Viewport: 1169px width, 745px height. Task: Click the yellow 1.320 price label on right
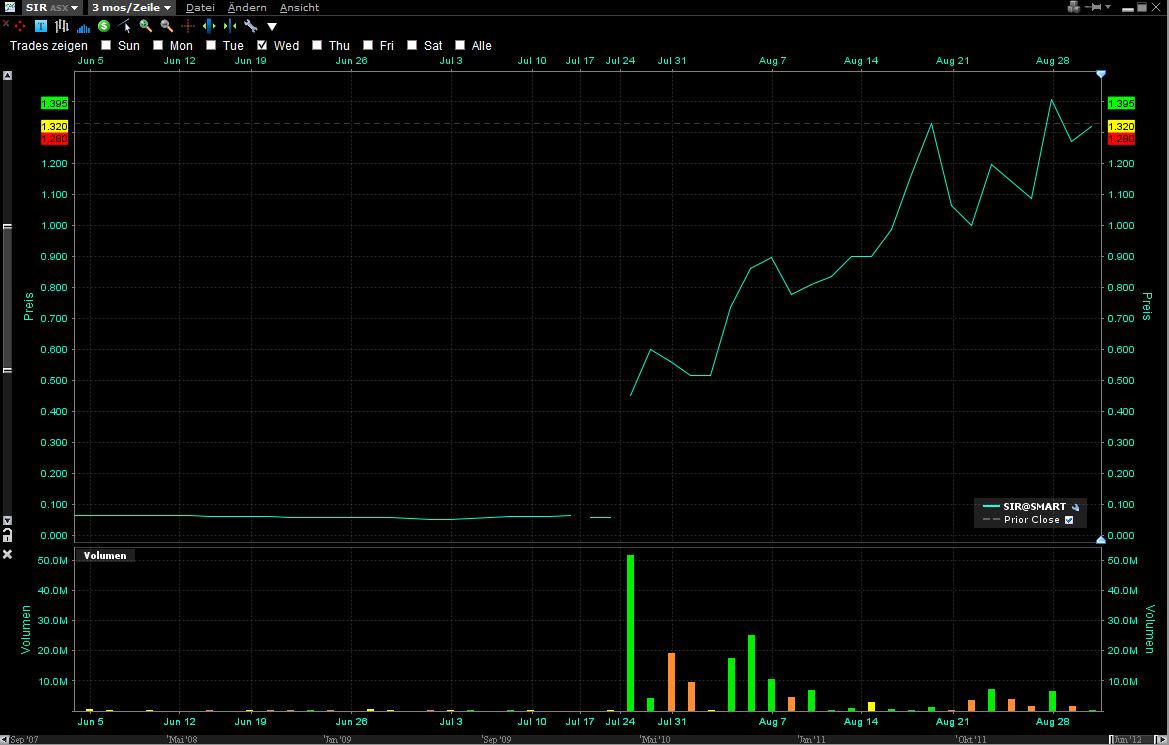[x=1121, y=127]
